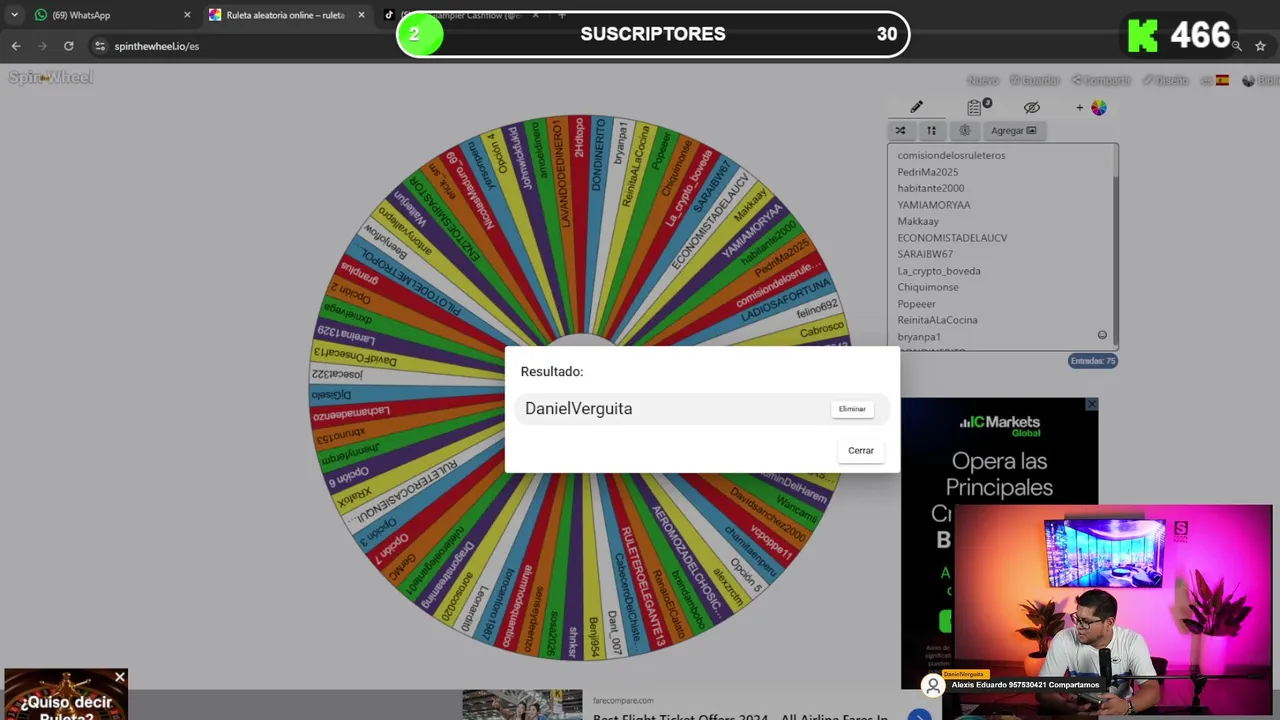Sort the entries list
Viewport: 1280px width, 720px height.
point(931,131)
